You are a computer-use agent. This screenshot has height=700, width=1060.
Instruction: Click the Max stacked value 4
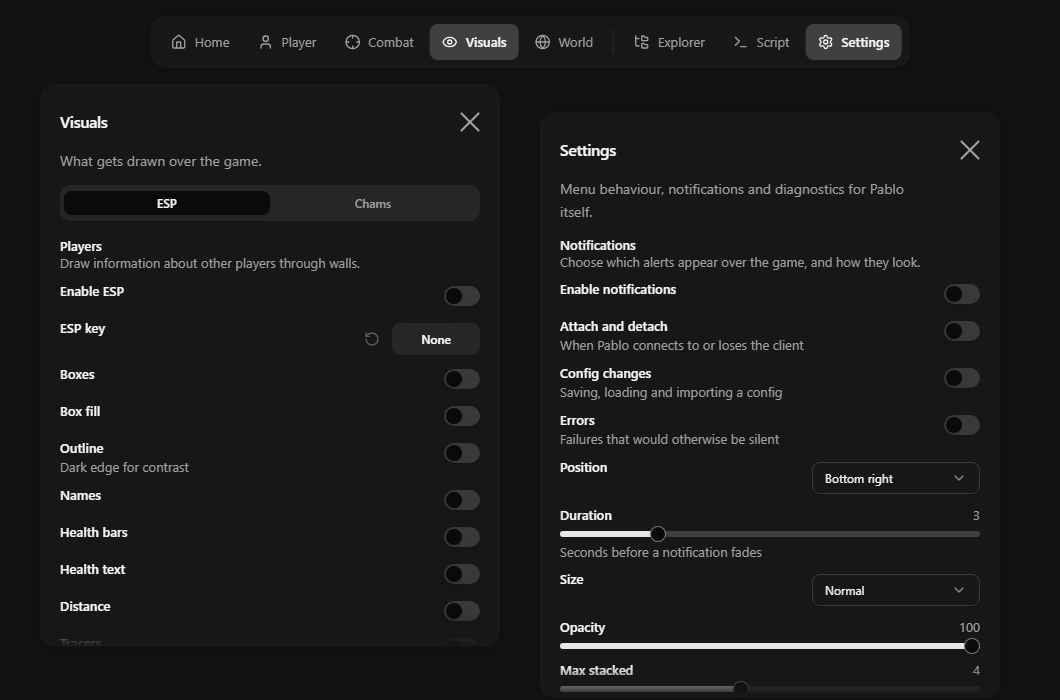pyautogui.click(x=975, y=670)
